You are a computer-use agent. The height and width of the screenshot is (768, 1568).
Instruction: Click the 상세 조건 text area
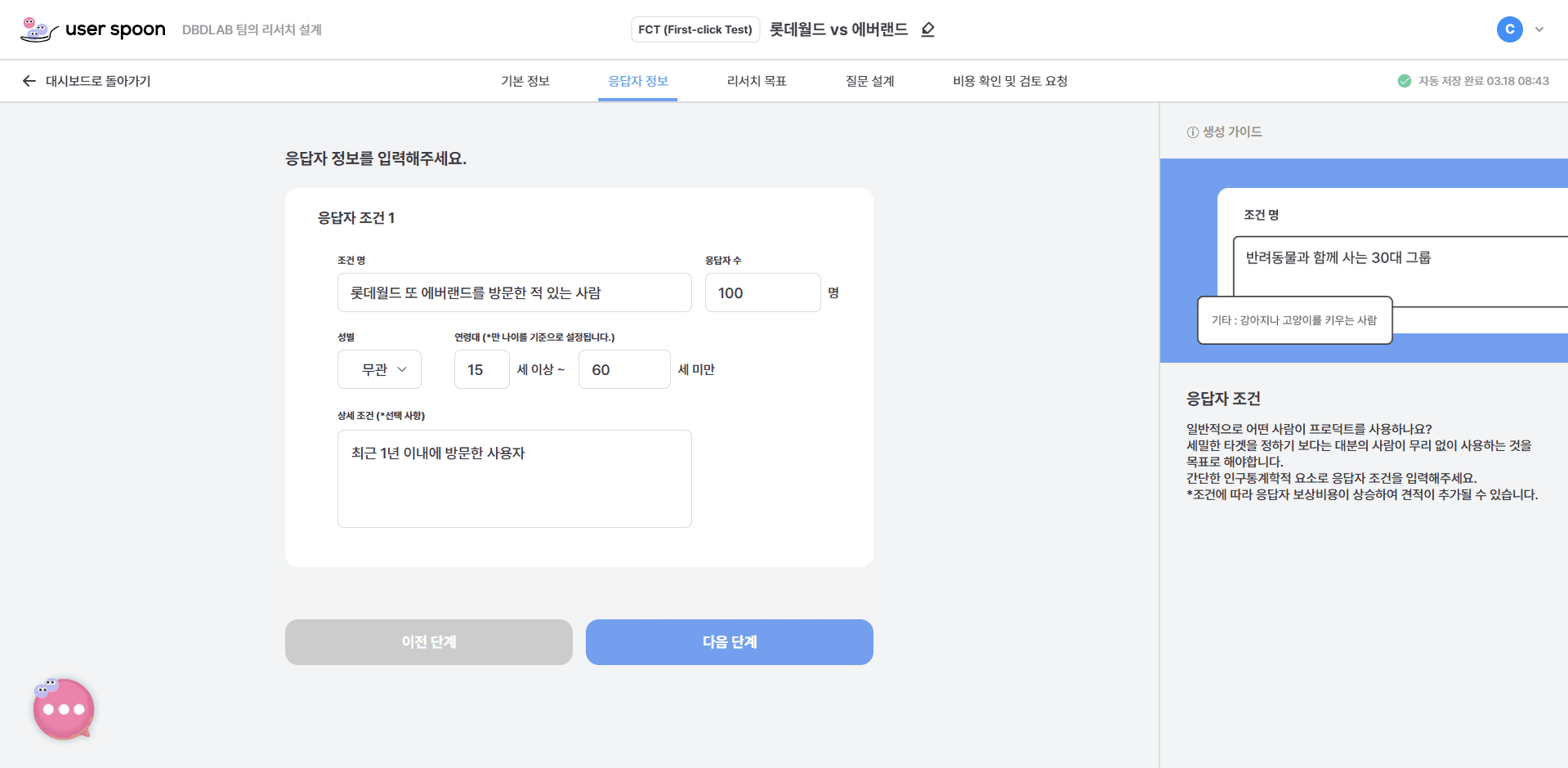coord(515,479)
